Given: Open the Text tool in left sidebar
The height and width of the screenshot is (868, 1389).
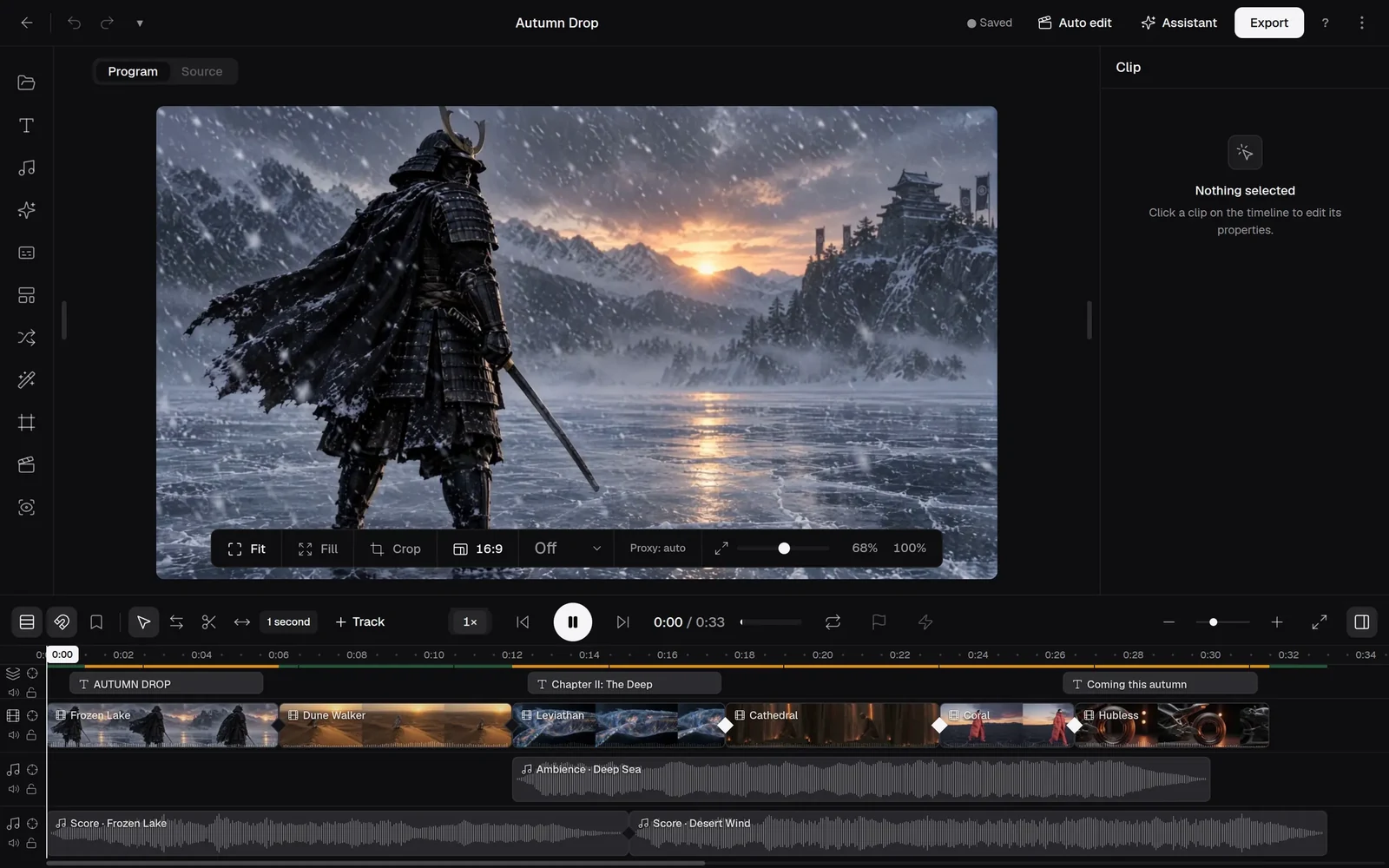Looking at the screenshot, I should [x=26, y=125].
